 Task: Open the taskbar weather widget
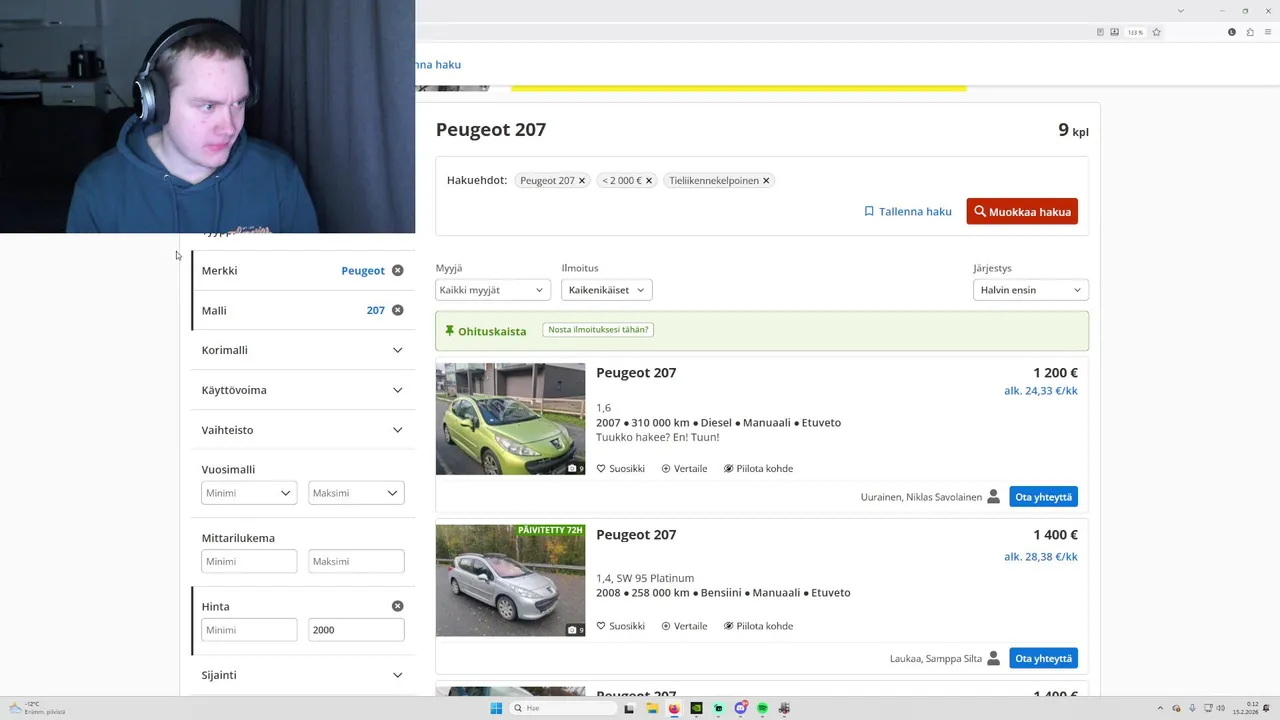tap(37, 708)
